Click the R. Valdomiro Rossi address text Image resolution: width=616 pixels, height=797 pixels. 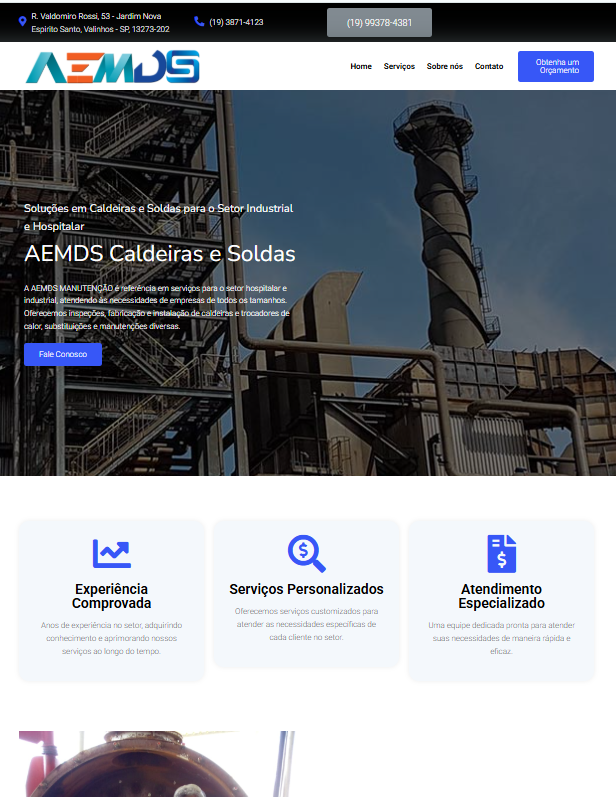tap(100, 23)
